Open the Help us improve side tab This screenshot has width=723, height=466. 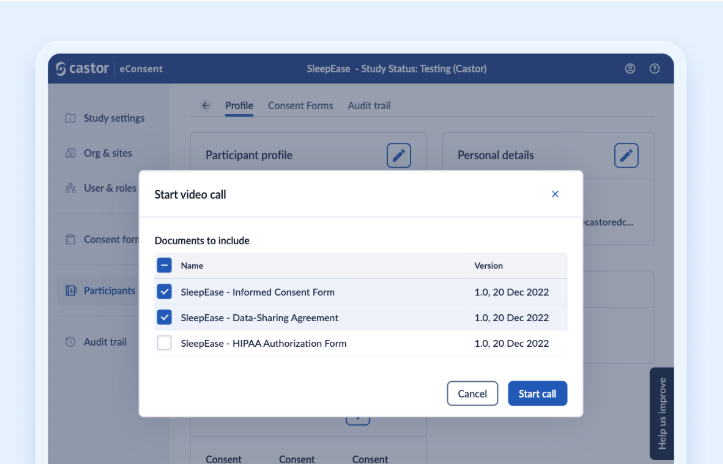pyautogui.click(x=662, y=413)
